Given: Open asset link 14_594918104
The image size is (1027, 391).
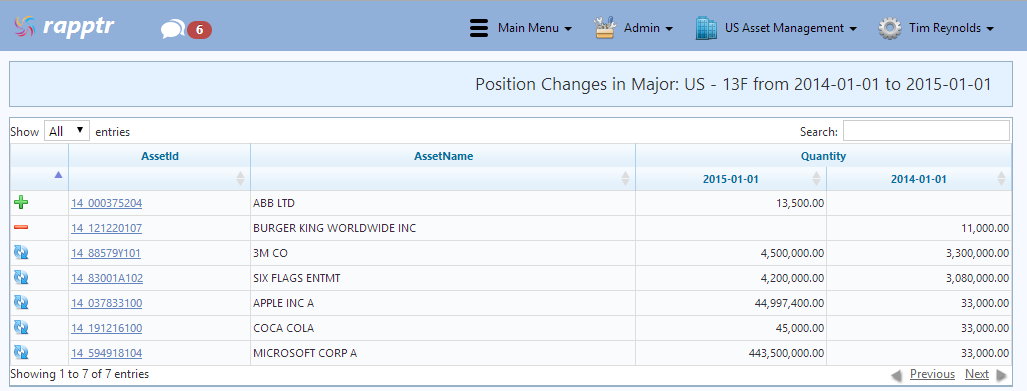Looking at the screenshot, I should click(x=106, y=353).
